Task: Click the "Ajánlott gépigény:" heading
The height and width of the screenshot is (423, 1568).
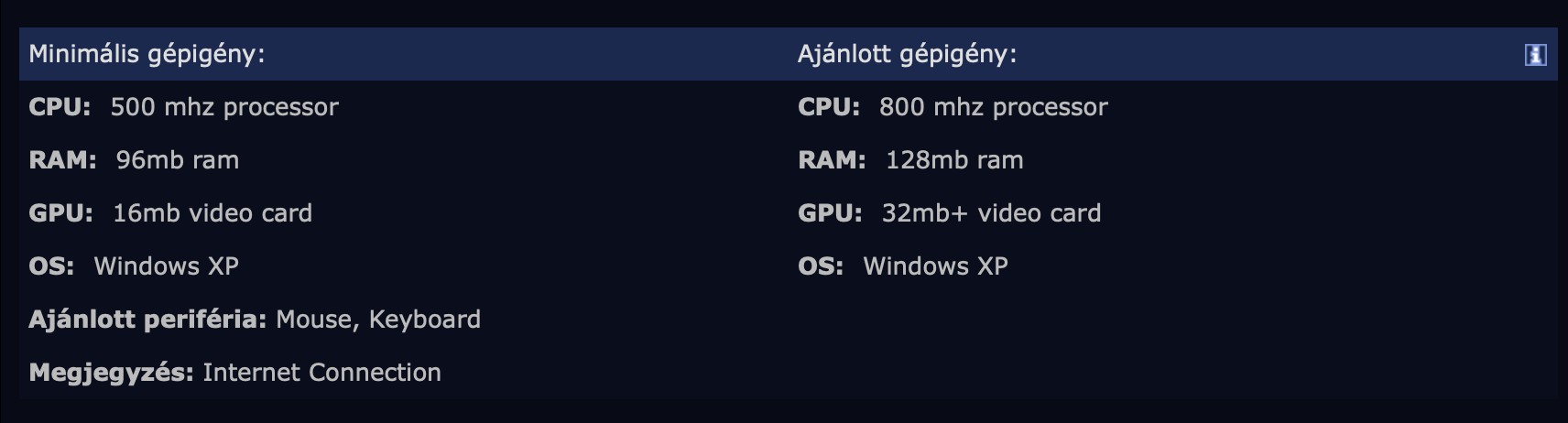Action: point(907,54)
